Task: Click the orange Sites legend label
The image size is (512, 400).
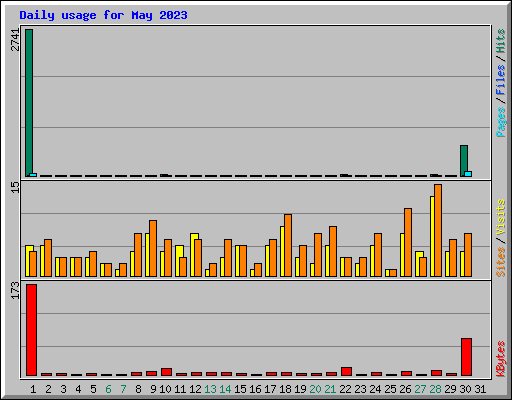Action: pyautogui.click(x=501, y=262)
